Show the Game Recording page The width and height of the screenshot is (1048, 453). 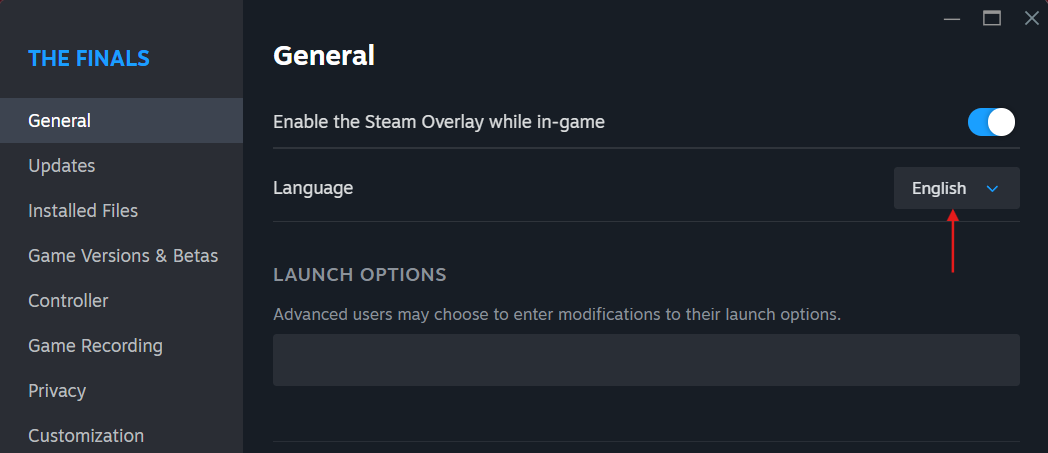click(95, 346)
